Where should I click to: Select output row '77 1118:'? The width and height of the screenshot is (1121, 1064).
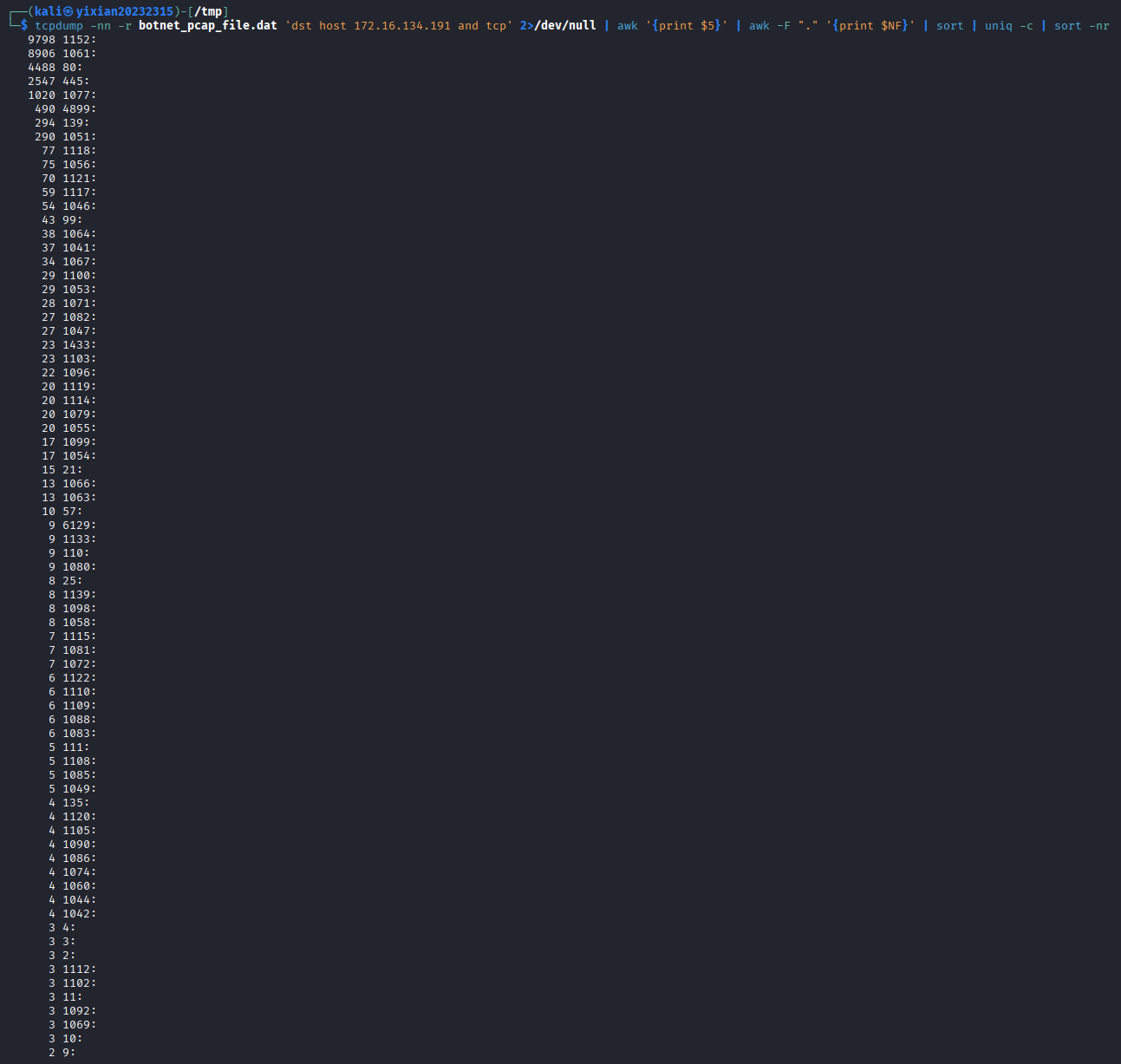(x=69, y=151)
